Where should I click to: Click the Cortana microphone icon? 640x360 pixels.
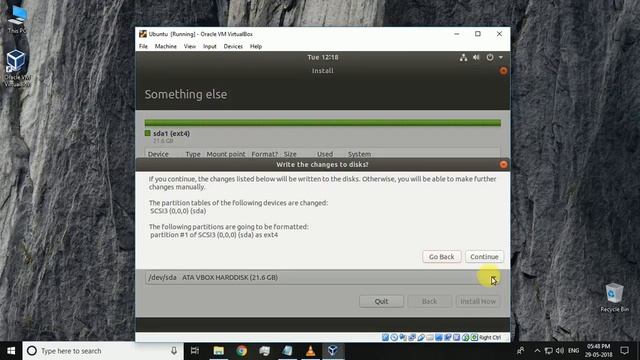pyautogui.click(x=174, y=351)
